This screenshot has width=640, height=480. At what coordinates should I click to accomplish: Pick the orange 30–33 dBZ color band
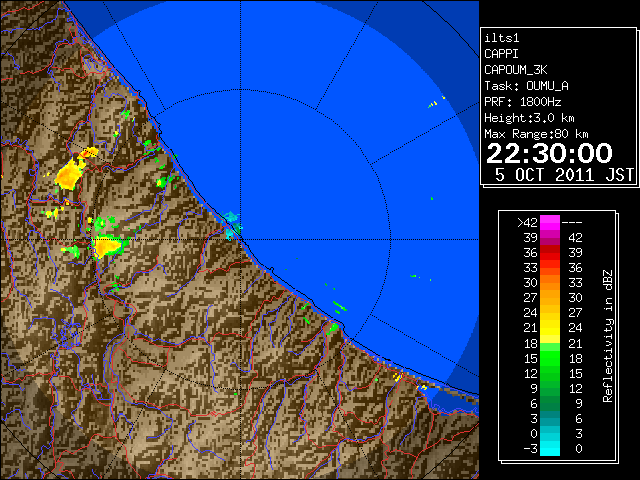(x=550, y=283)
